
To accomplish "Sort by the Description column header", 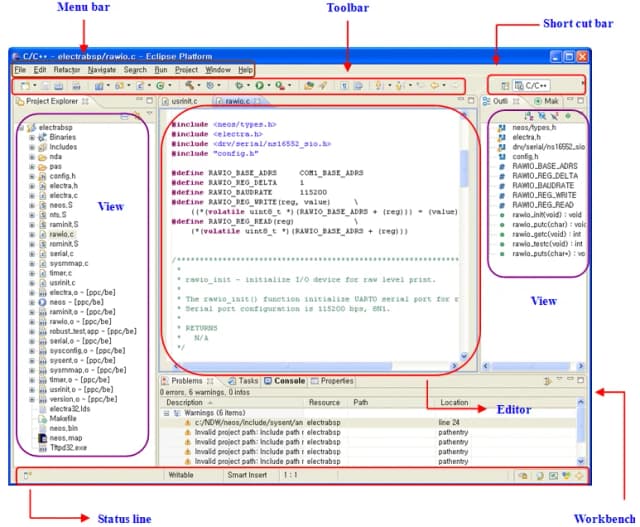I will tap(232, 402).
